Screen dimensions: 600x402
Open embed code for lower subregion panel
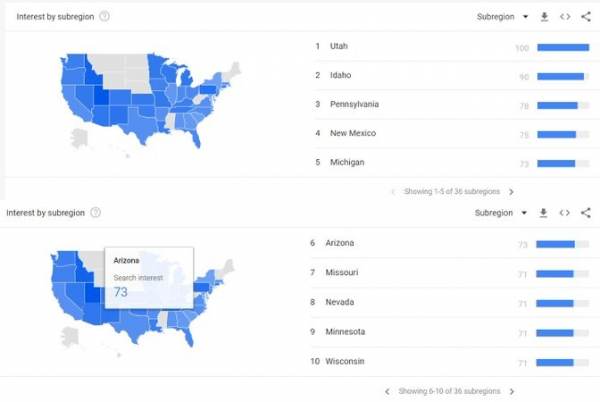565,213
